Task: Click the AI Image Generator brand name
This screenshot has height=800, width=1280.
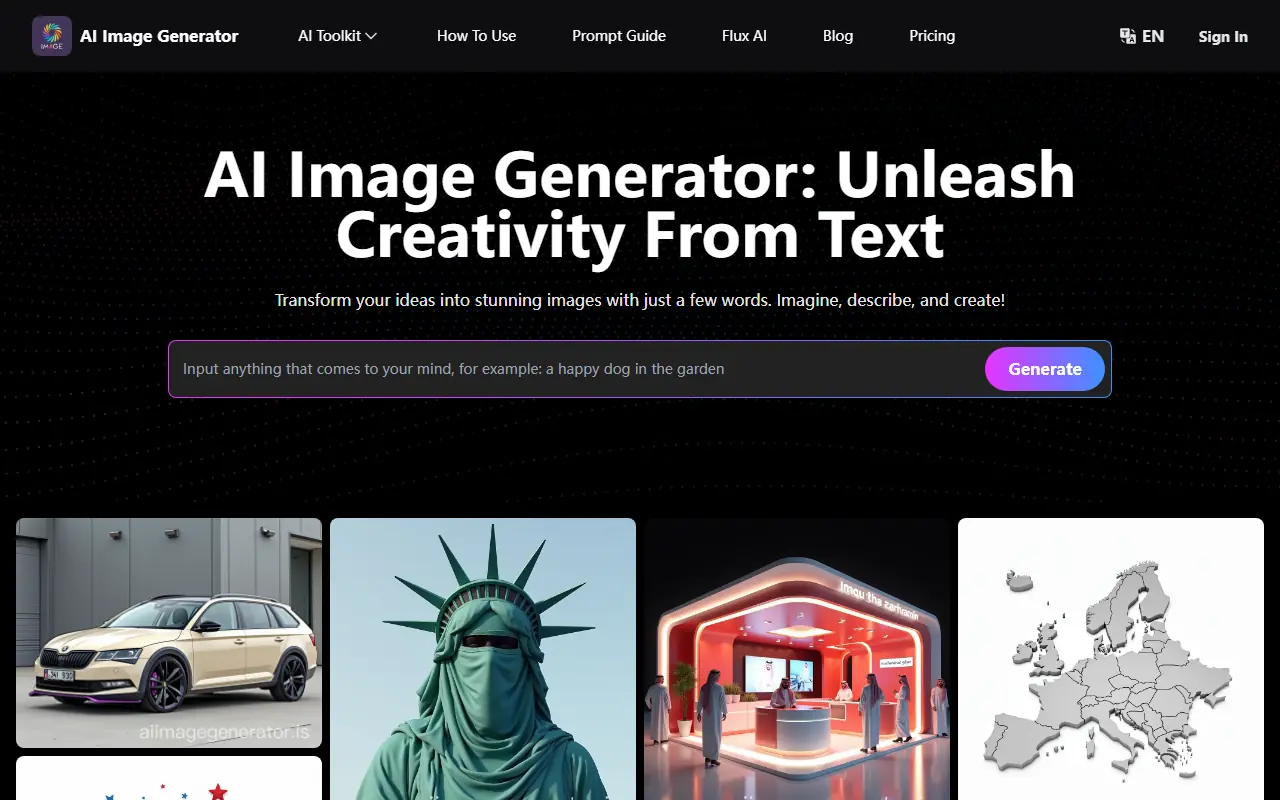Action: tap(159, 36)
